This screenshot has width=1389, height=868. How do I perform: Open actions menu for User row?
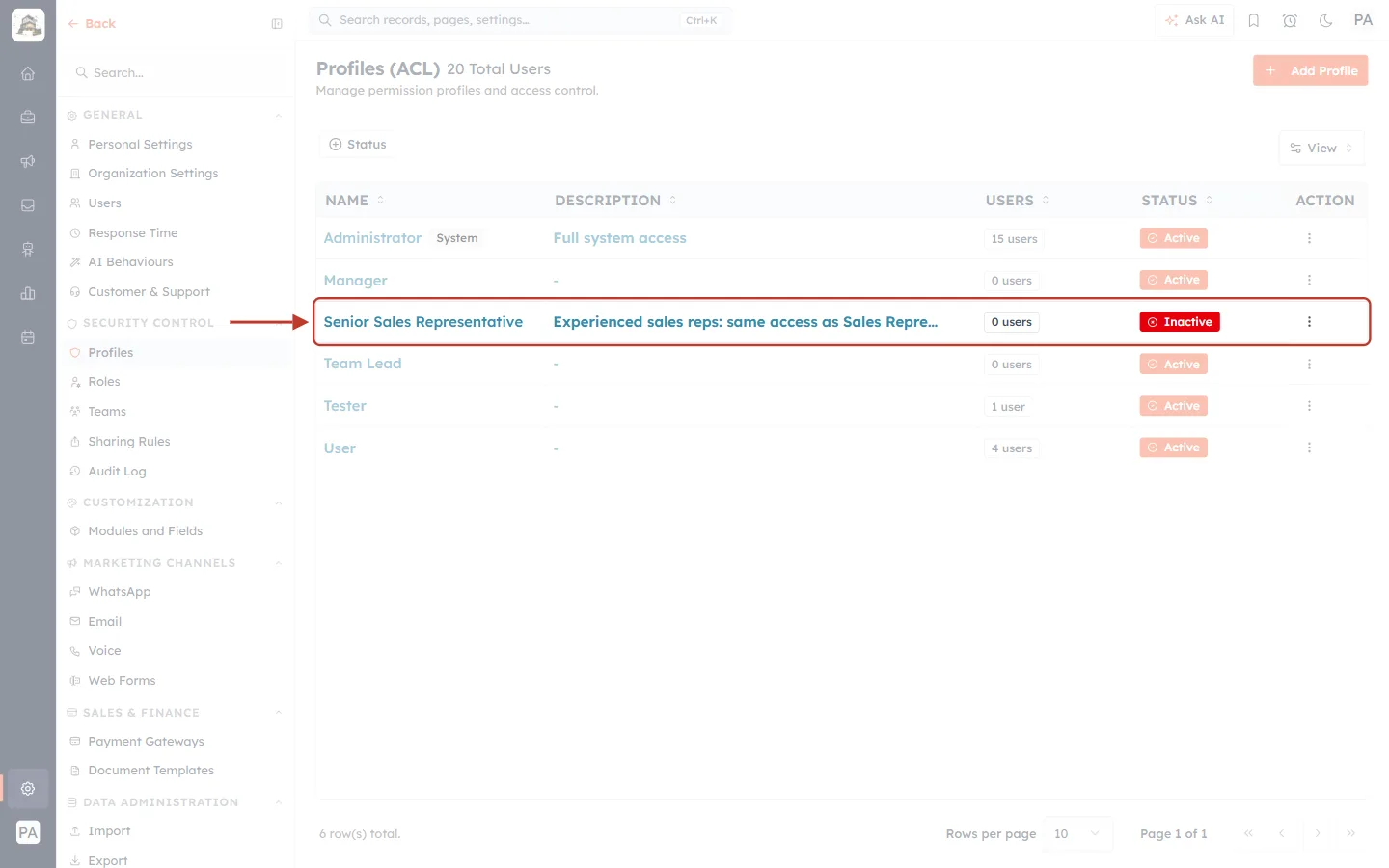tap(1309, 448)
